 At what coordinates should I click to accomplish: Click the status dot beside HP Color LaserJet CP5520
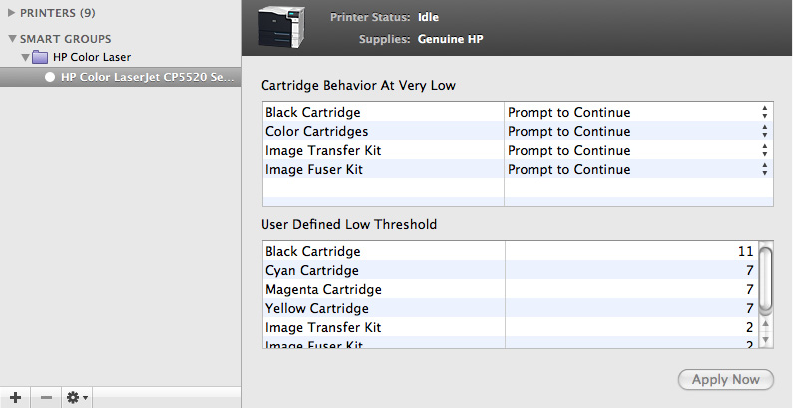click(x=50, y=76)
